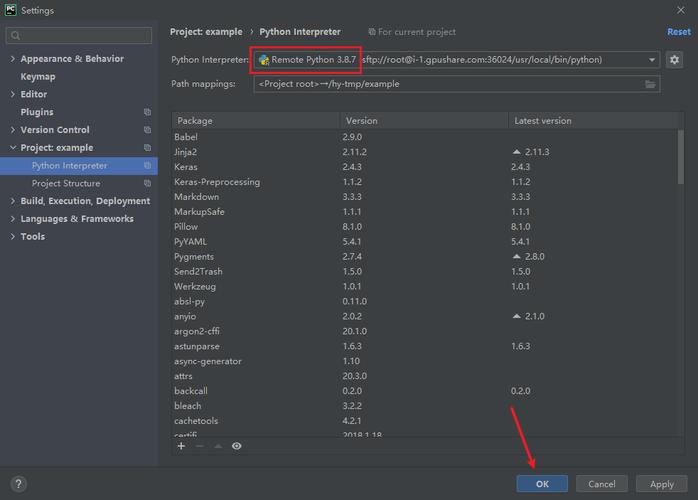This screenshot has width=698, height=500.
Task: Click the upgrade arrow beside anyio 2.1.0
Action: click(516, 316)
